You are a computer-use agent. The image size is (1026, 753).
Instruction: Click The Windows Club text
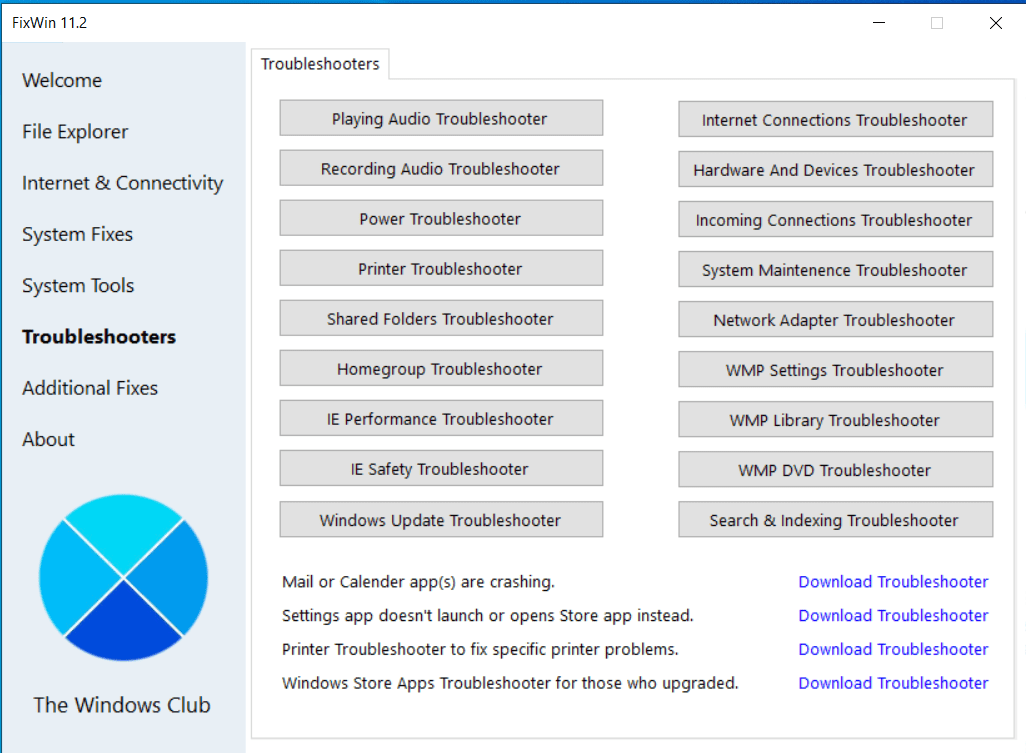122,705
